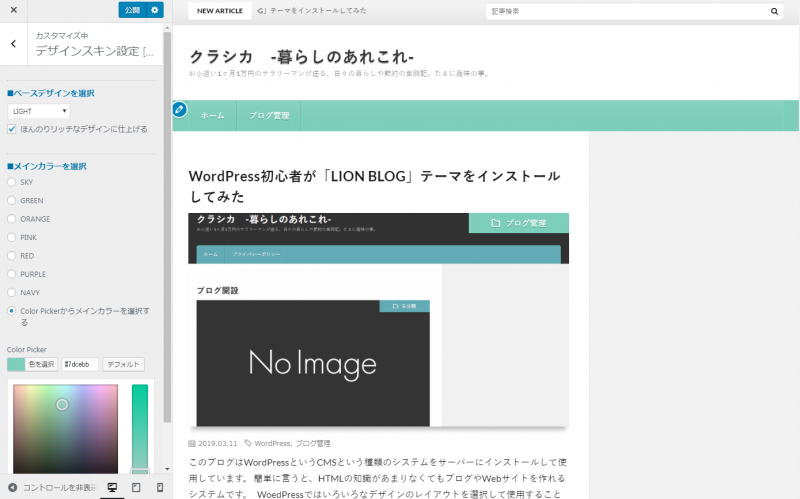Screen dimensions: 800x499
Task: Hide controls using the collapse arrow icon
Action: [x=13, y=487]
